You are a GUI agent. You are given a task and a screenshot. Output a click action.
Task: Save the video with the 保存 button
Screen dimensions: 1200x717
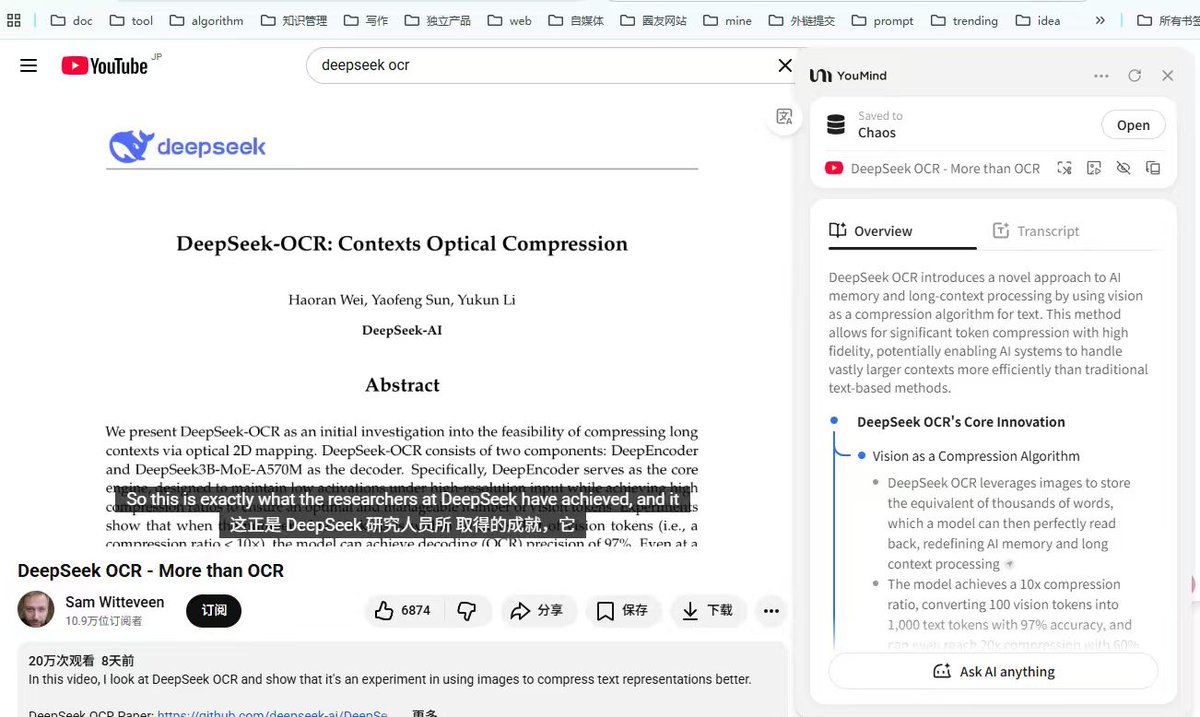click(623, 610)
